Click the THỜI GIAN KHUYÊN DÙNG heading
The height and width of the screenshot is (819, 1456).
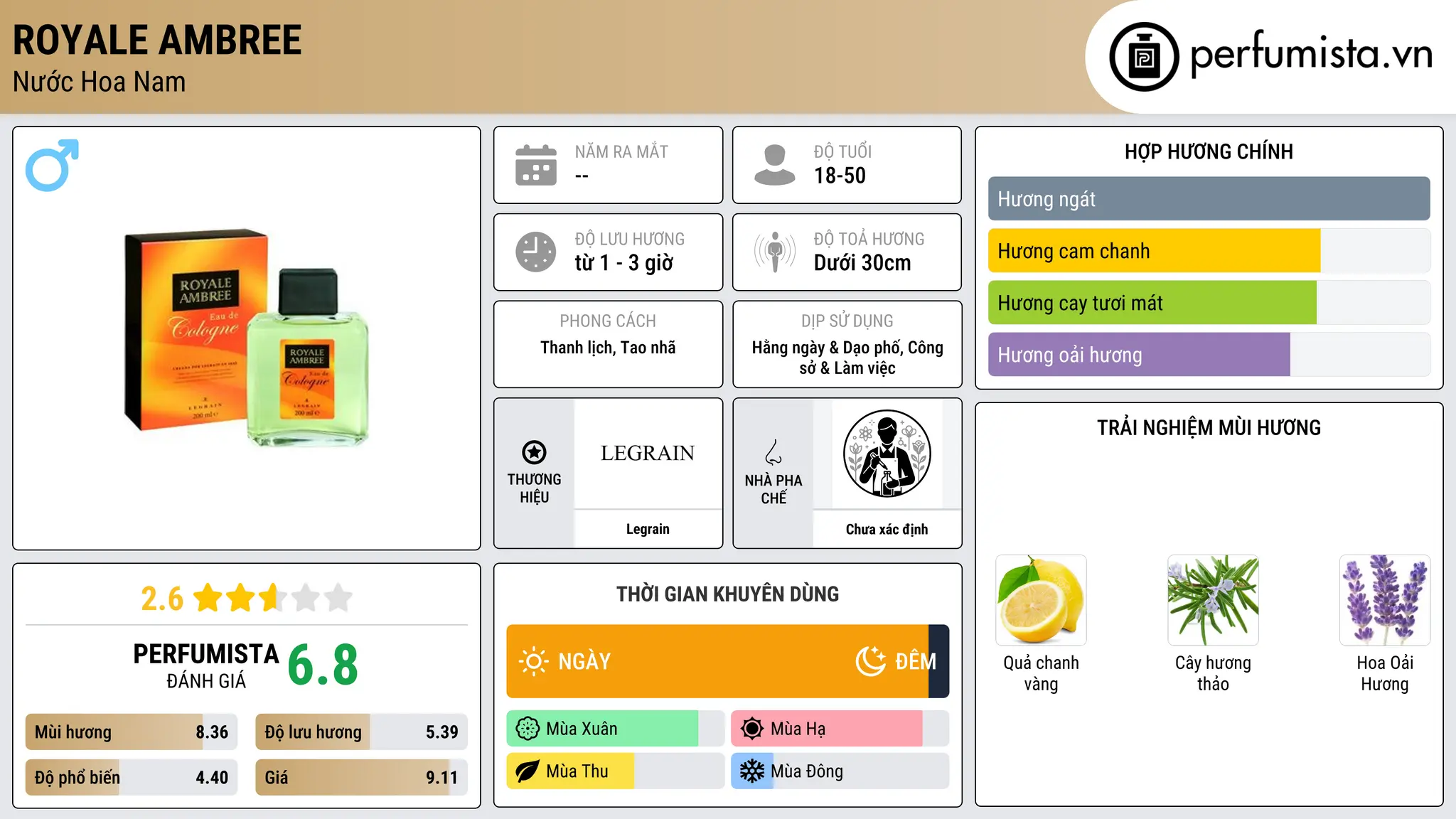pyautogui.click(x=727, y=594)
